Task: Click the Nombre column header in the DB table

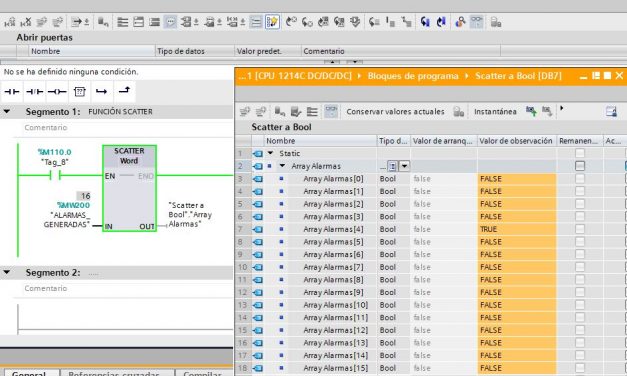Action: point(320,141)
